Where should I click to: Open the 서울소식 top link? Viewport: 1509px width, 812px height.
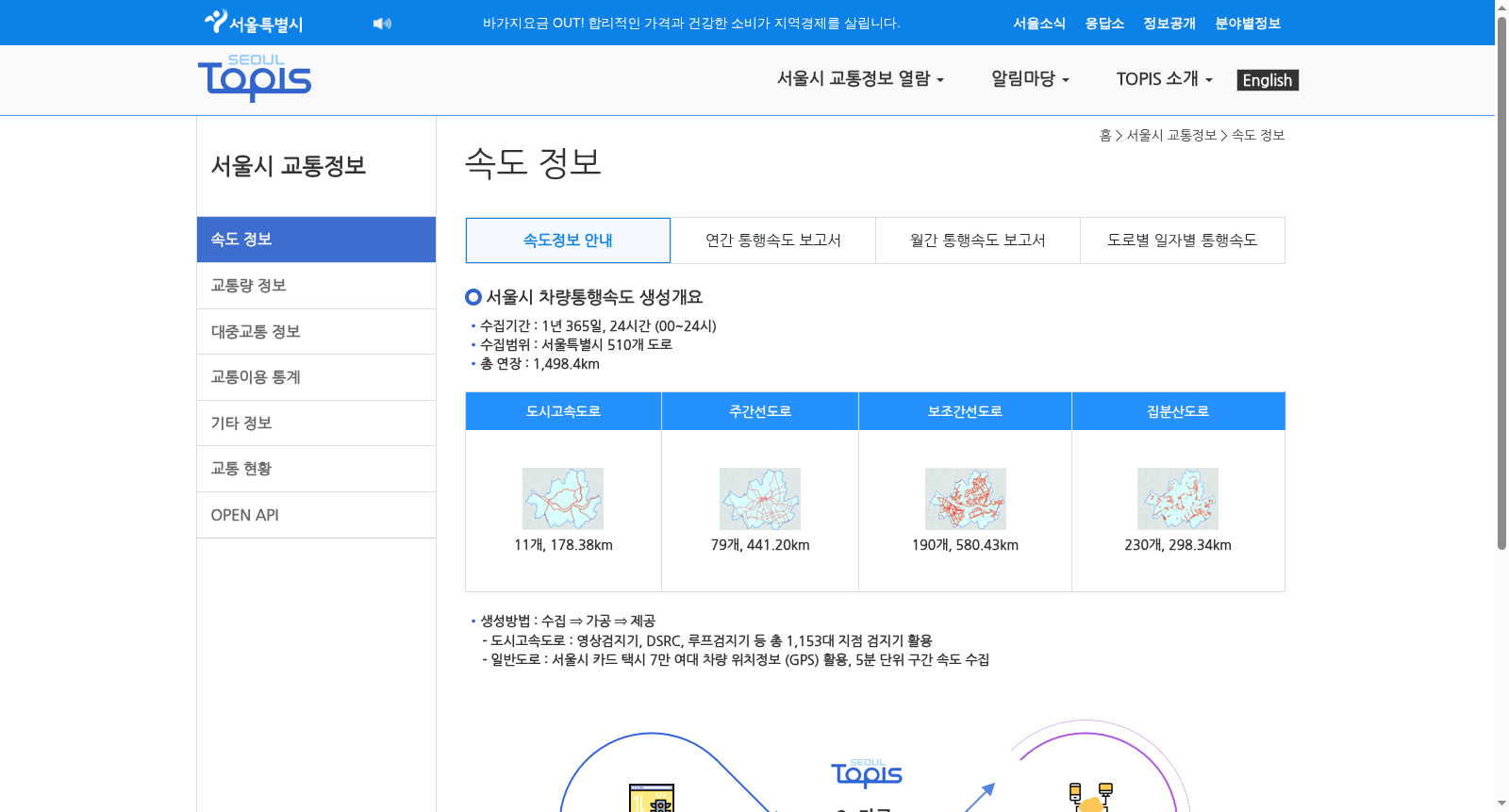point(1039,24)
